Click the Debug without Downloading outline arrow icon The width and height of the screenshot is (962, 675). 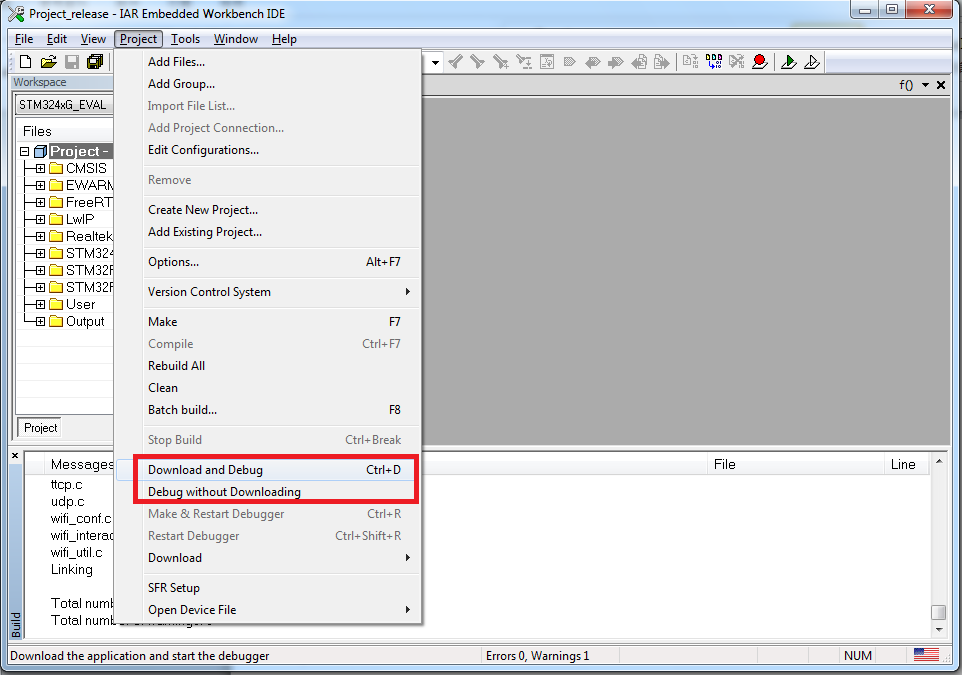click(812, 61)
